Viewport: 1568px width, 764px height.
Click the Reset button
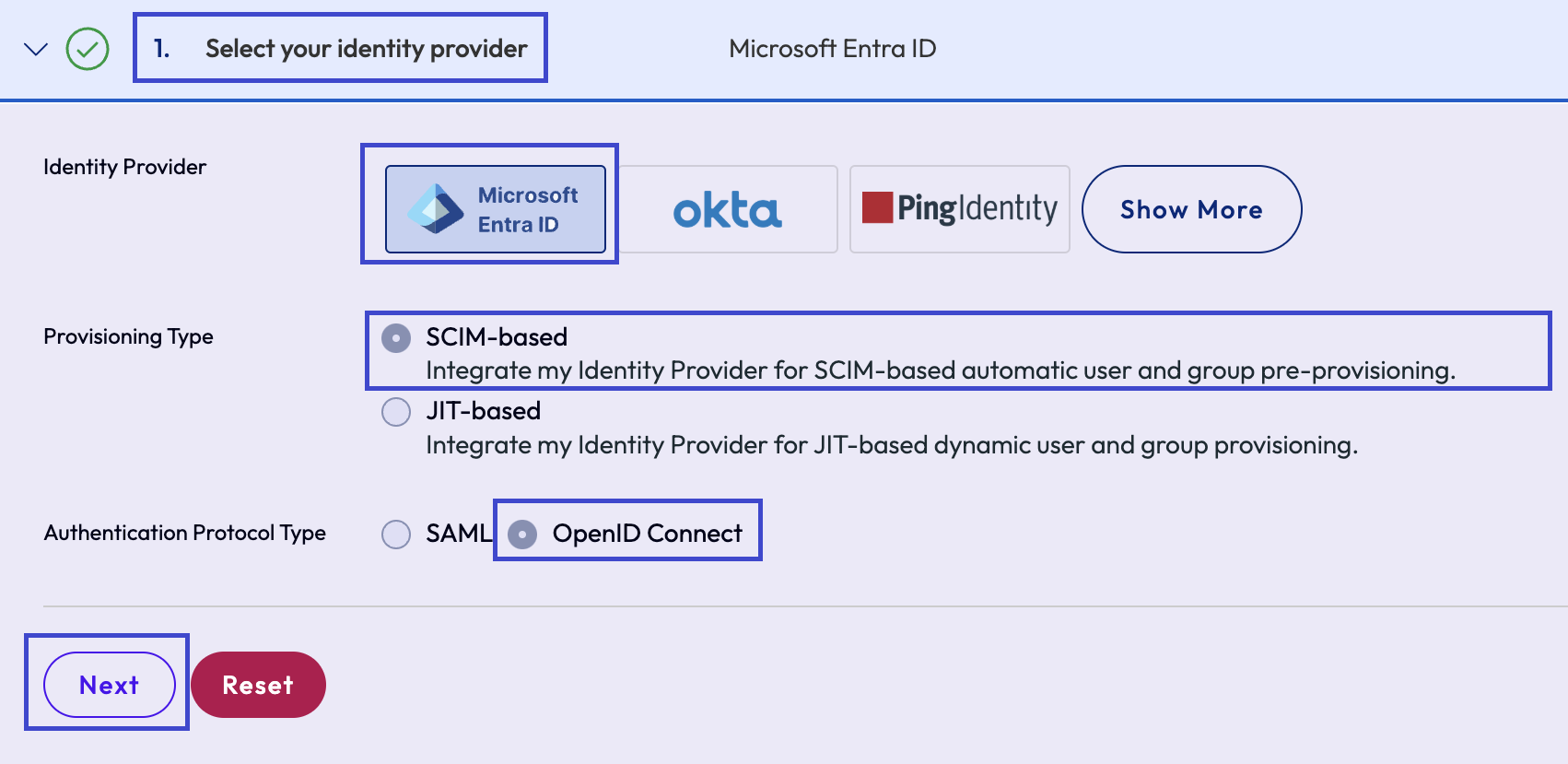pos(258,685)
